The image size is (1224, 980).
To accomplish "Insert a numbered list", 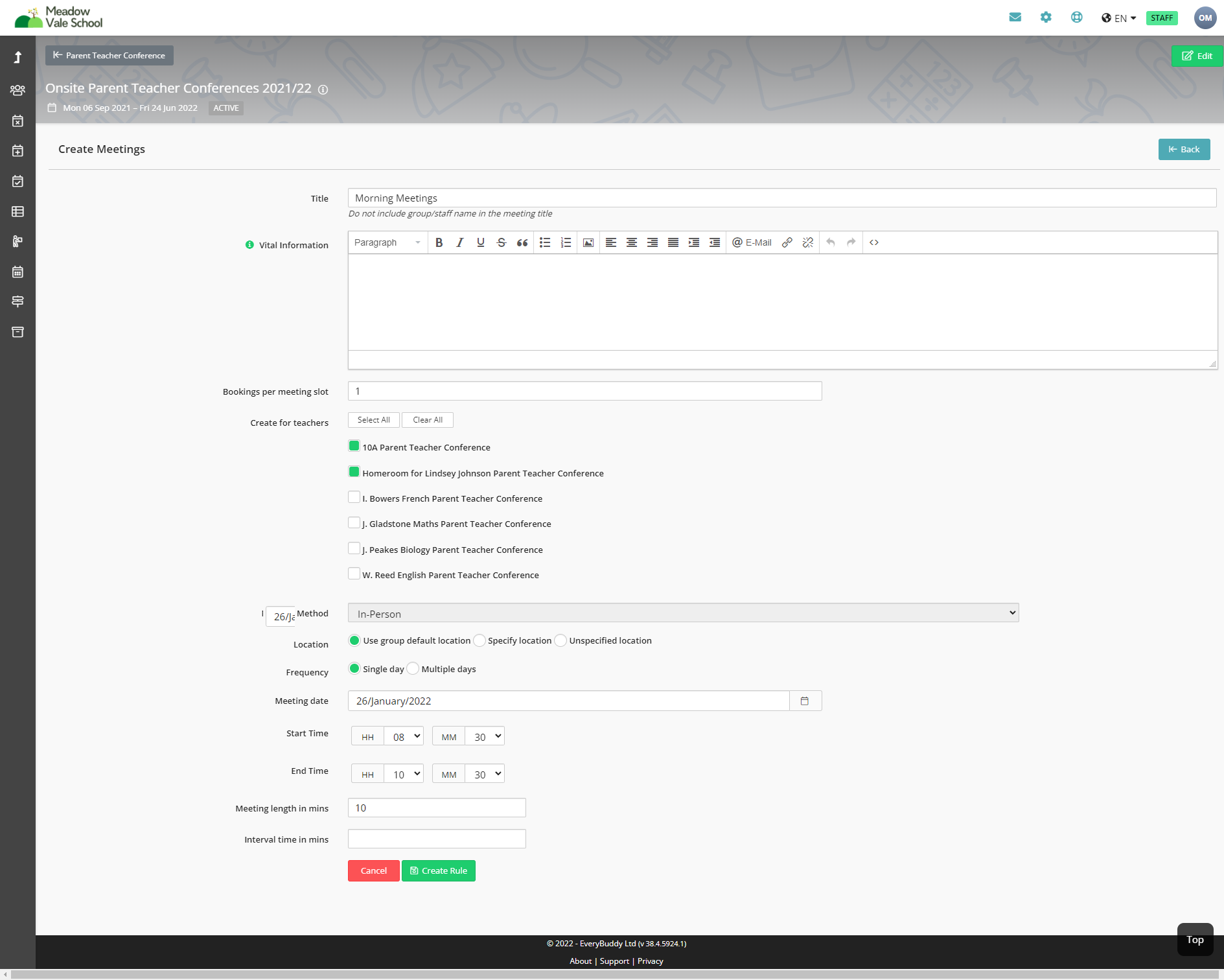I will [x=566, y=242].
